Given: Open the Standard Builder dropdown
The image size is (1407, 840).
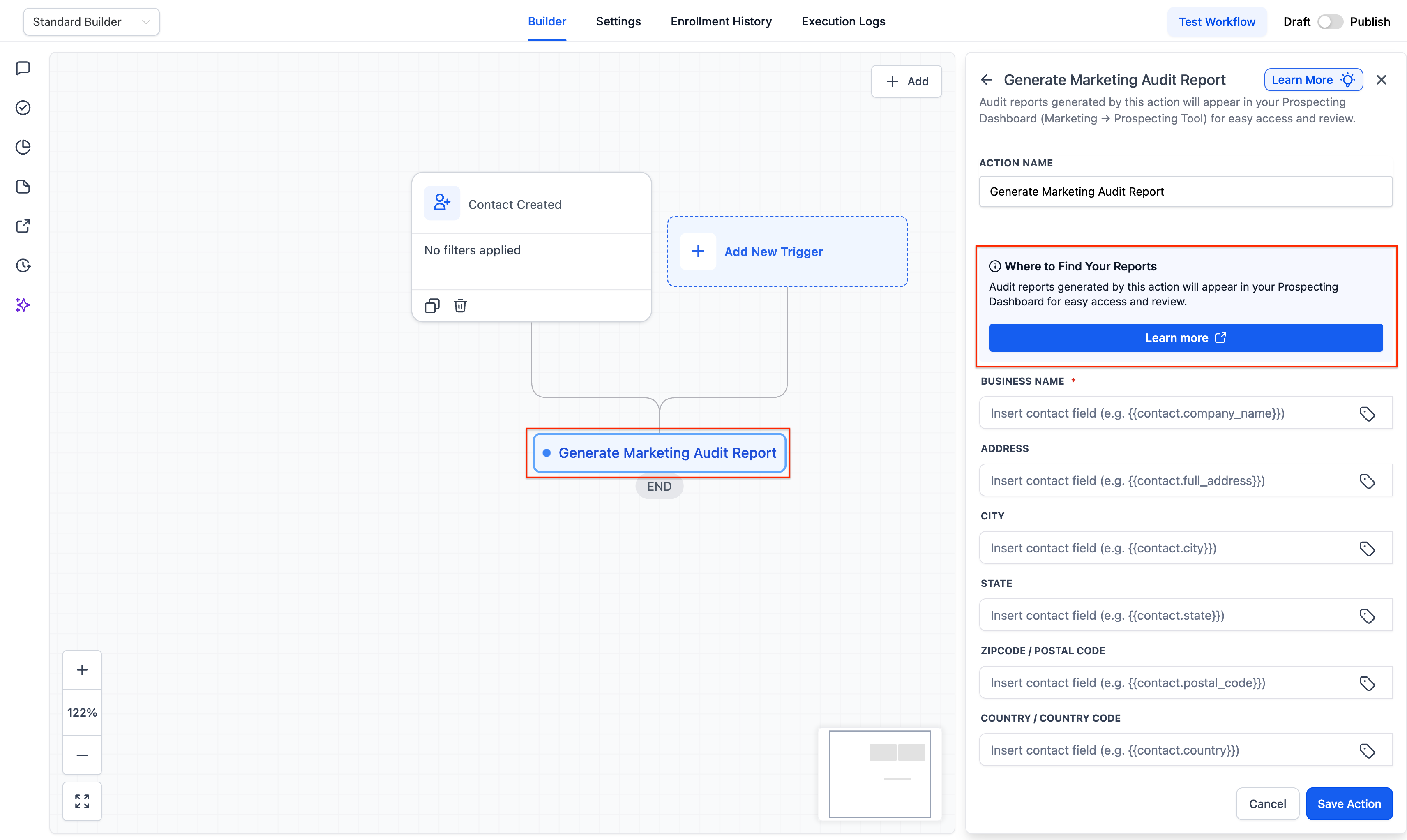Looking at the screenshot, I should (91, 21).
